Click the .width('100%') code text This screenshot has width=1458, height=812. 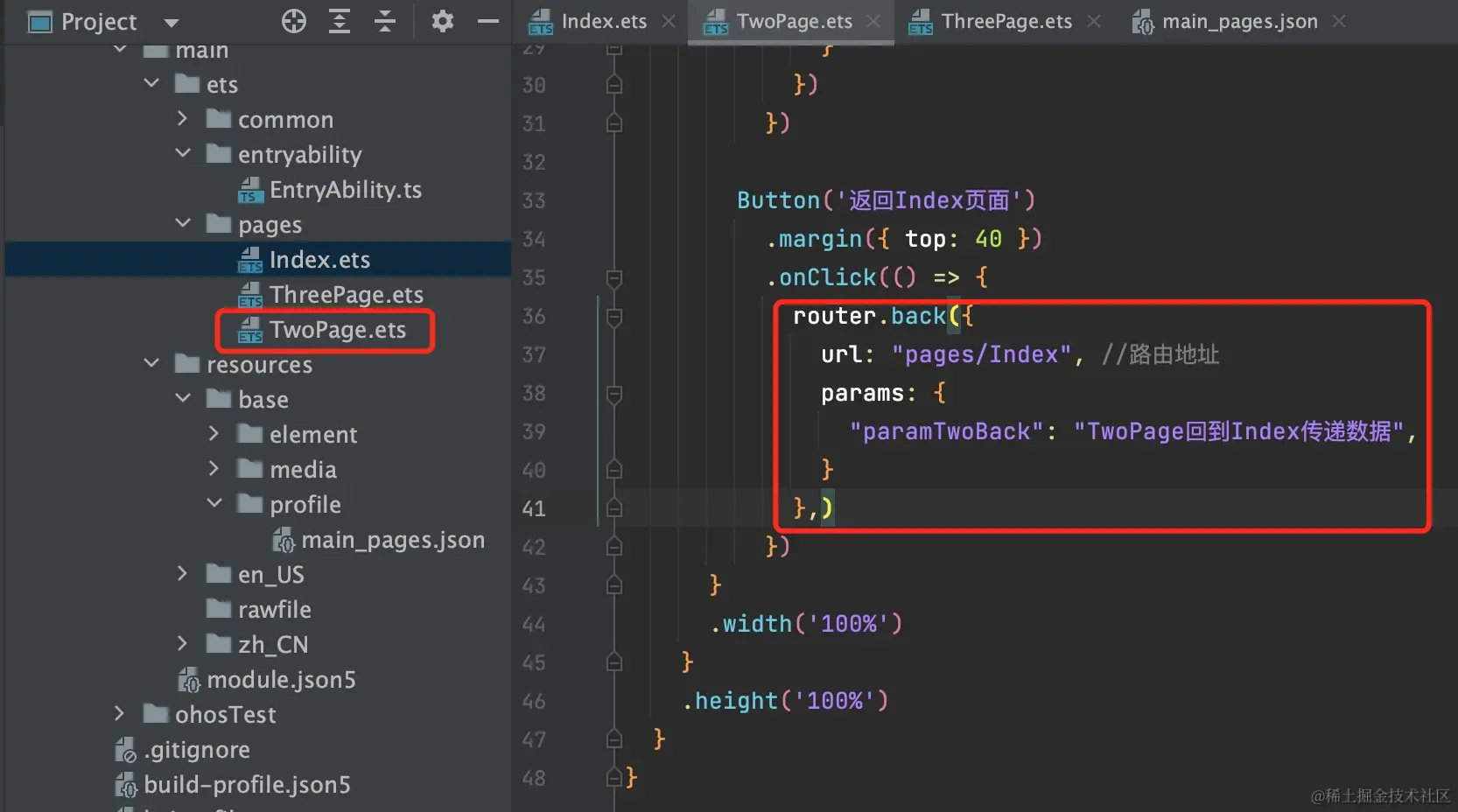(x=806, y=624)
